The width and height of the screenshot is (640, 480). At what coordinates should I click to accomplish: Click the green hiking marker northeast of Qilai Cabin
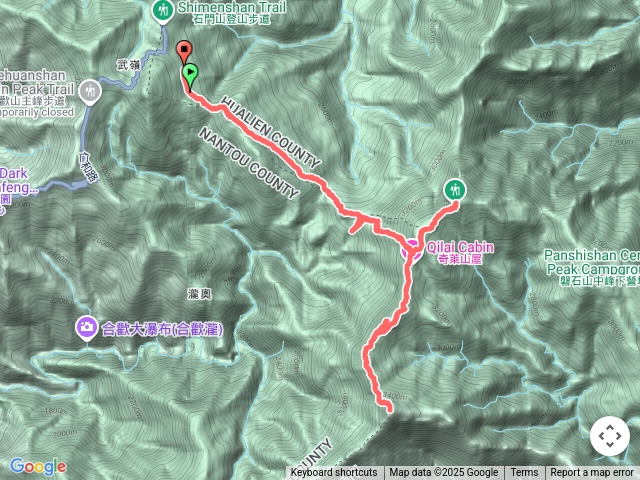pos(455,190)
